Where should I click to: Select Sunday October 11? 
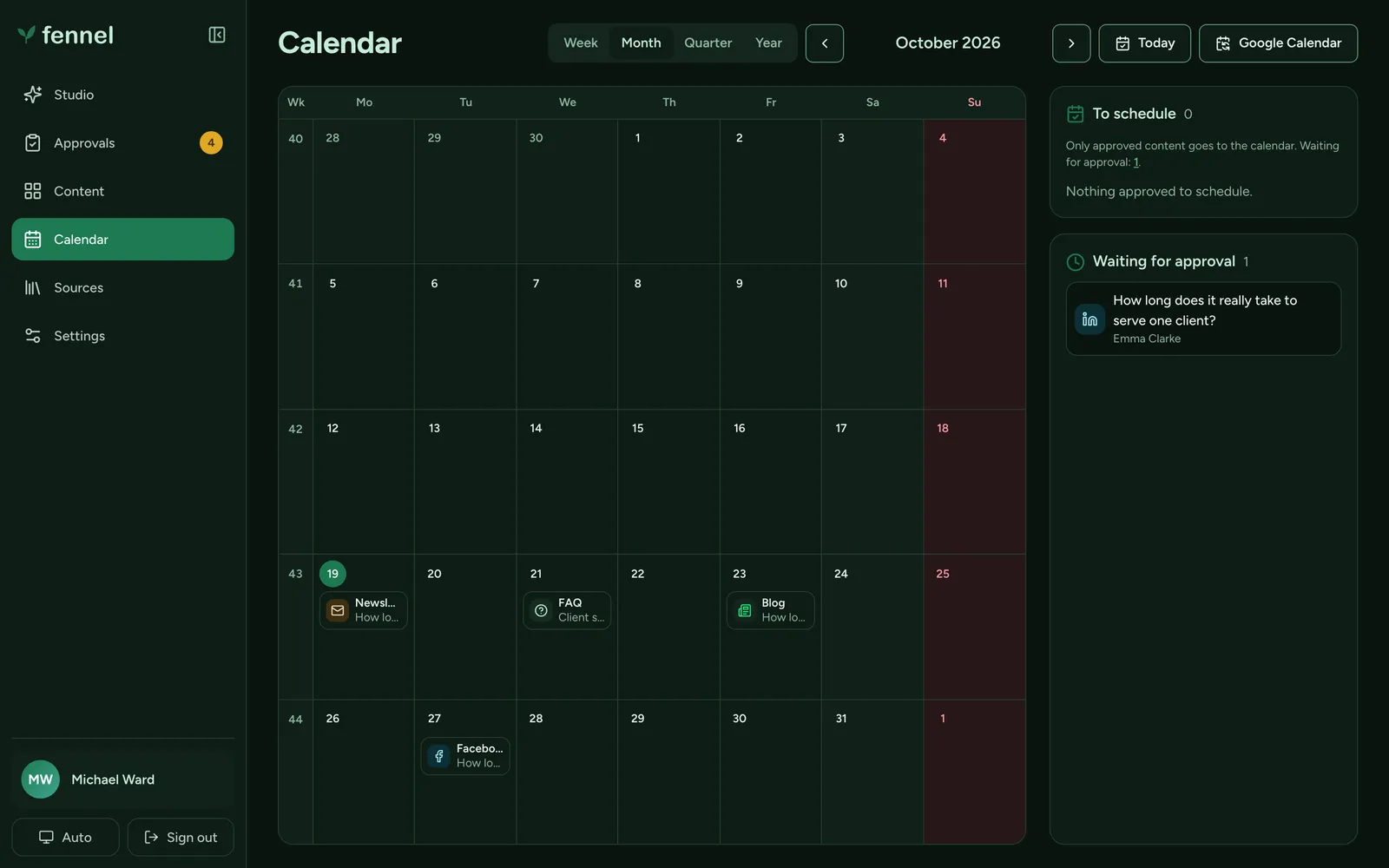[x=974, y=337]
